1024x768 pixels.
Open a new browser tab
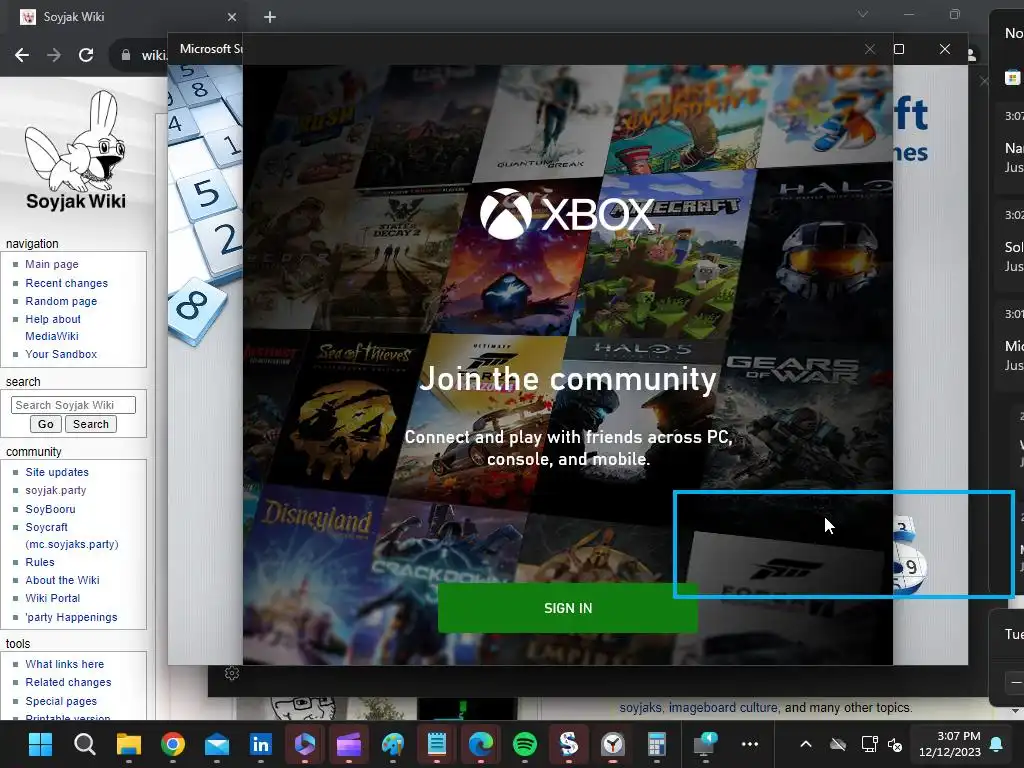tap(270, 17)
